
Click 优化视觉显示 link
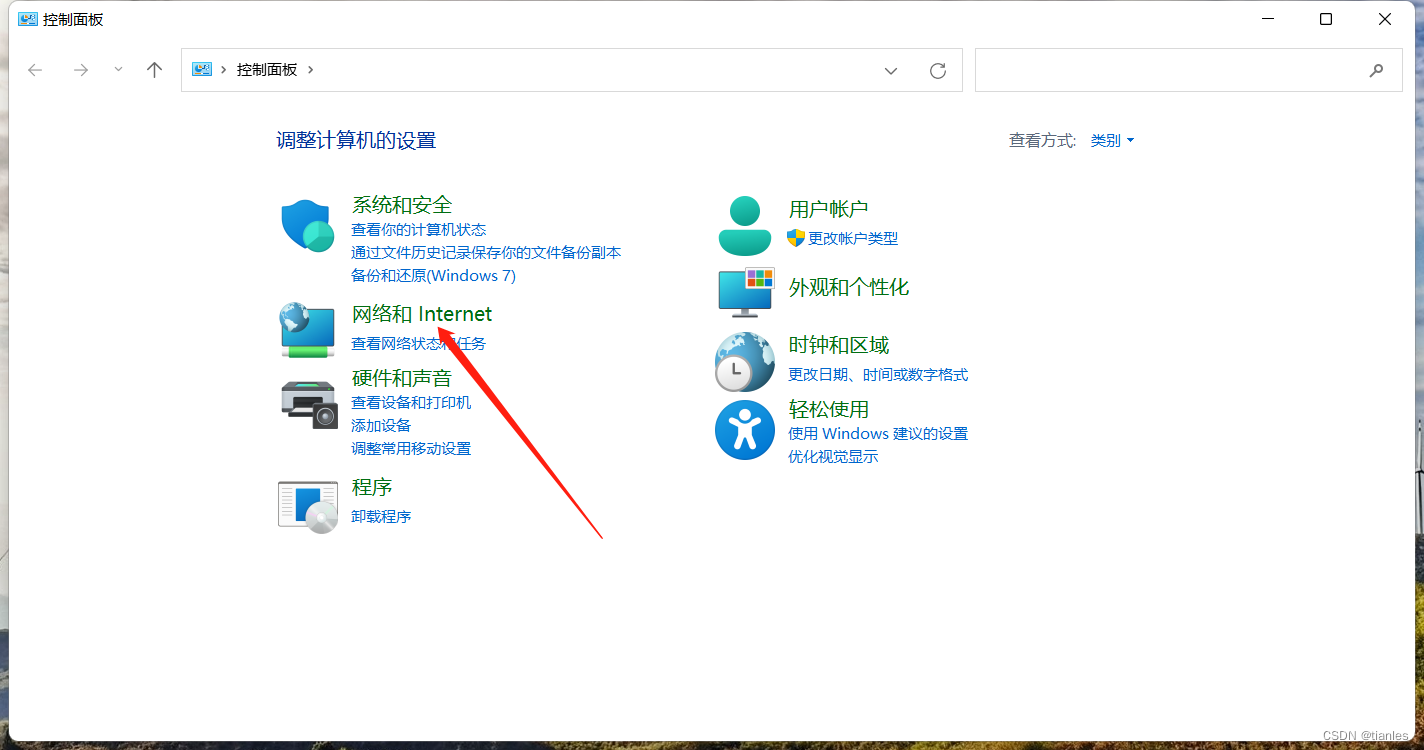pos(833,456)
